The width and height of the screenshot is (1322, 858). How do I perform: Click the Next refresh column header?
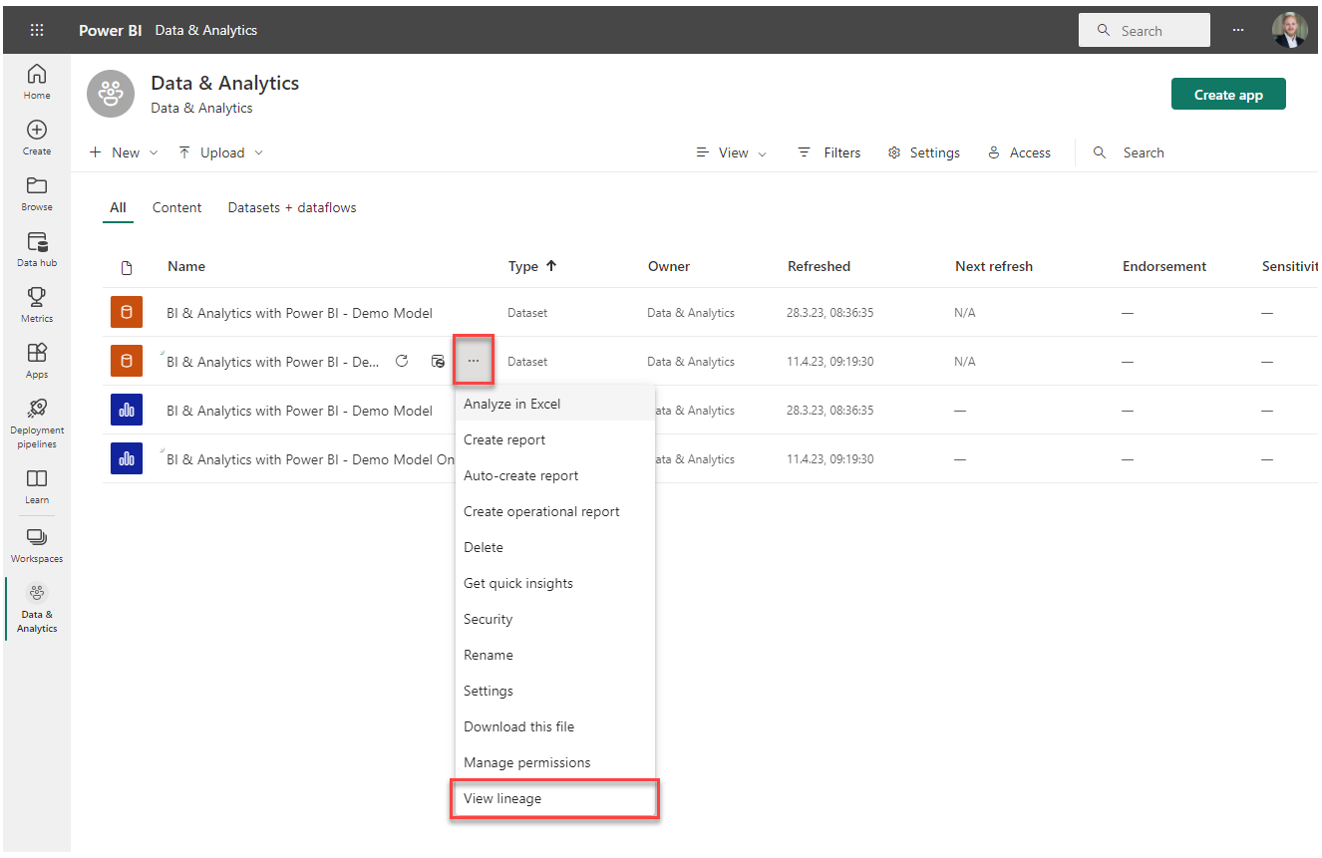click(x=994, y=266)
